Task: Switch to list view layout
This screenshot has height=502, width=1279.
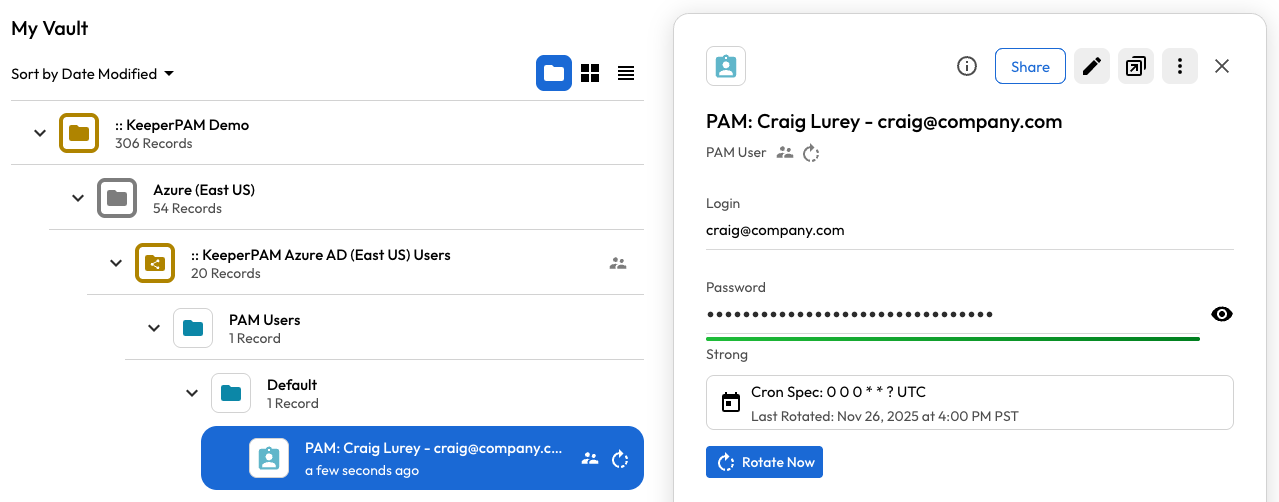Action: [x=626, y=73]
